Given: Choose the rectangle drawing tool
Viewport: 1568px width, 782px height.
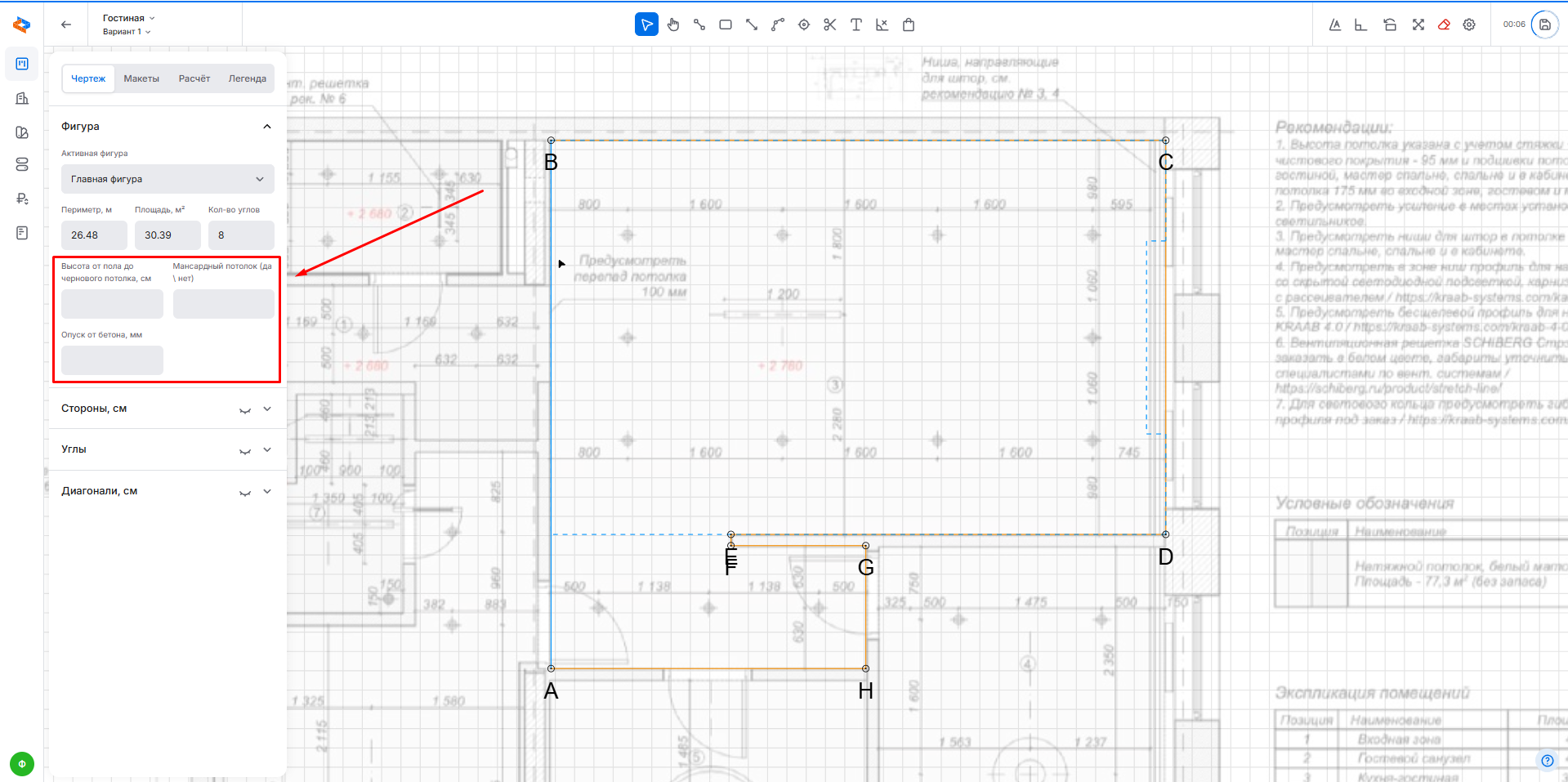Looking at the screenshot, I should point(725,25).
